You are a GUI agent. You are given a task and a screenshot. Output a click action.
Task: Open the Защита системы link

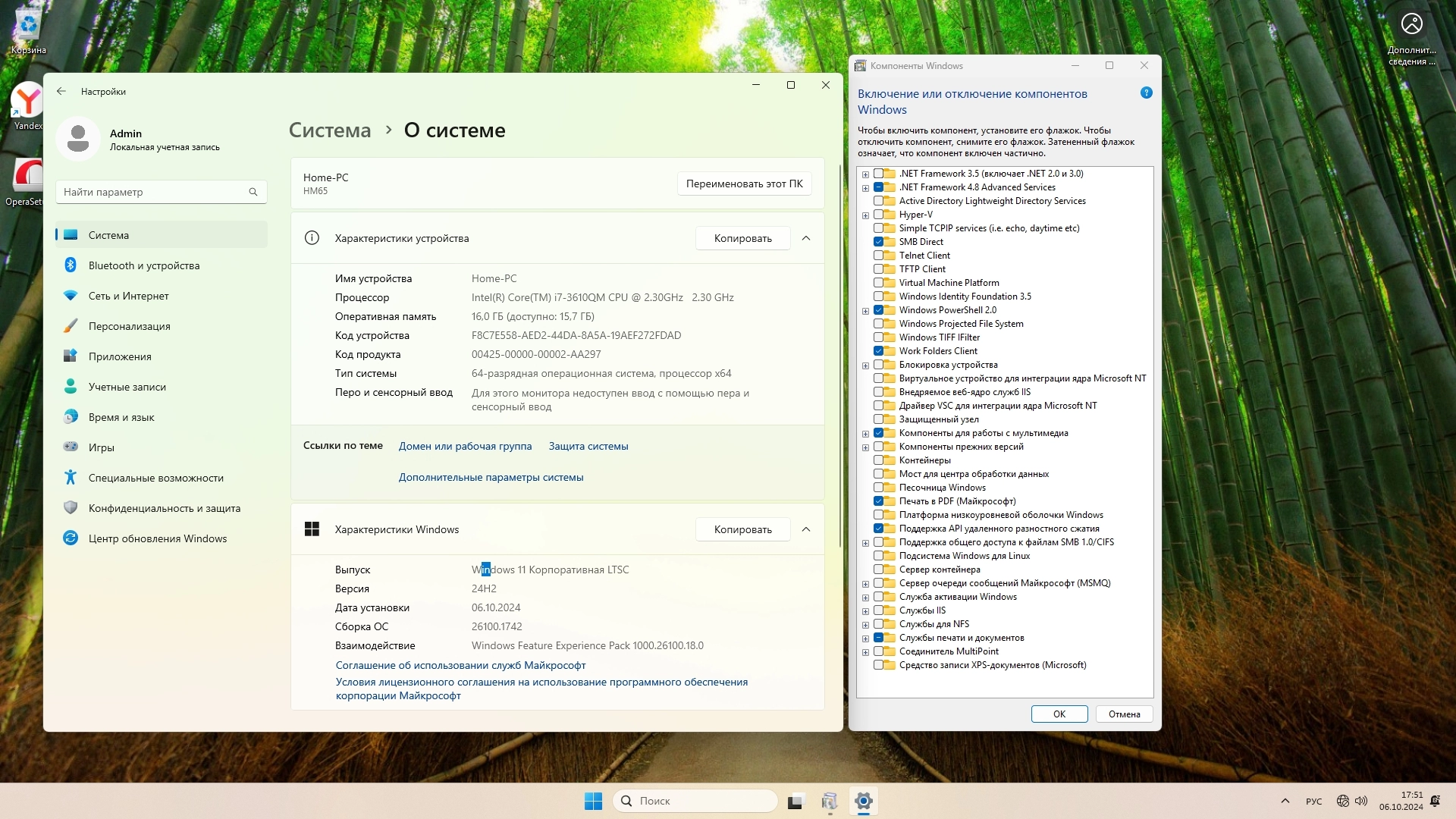pos(588,446)
